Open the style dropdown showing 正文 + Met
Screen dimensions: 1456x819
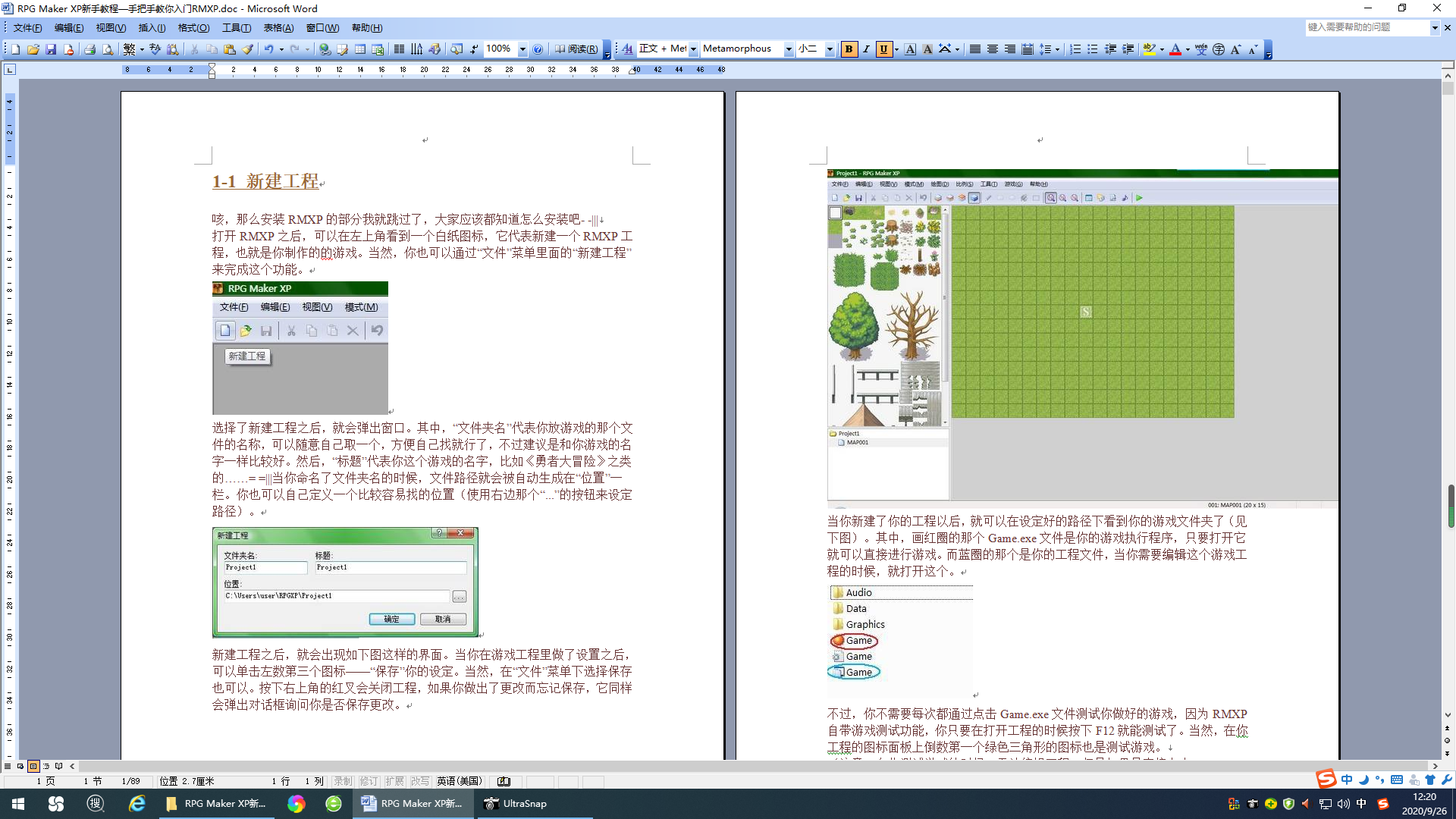pyautogui.click(x=693, y=49)
